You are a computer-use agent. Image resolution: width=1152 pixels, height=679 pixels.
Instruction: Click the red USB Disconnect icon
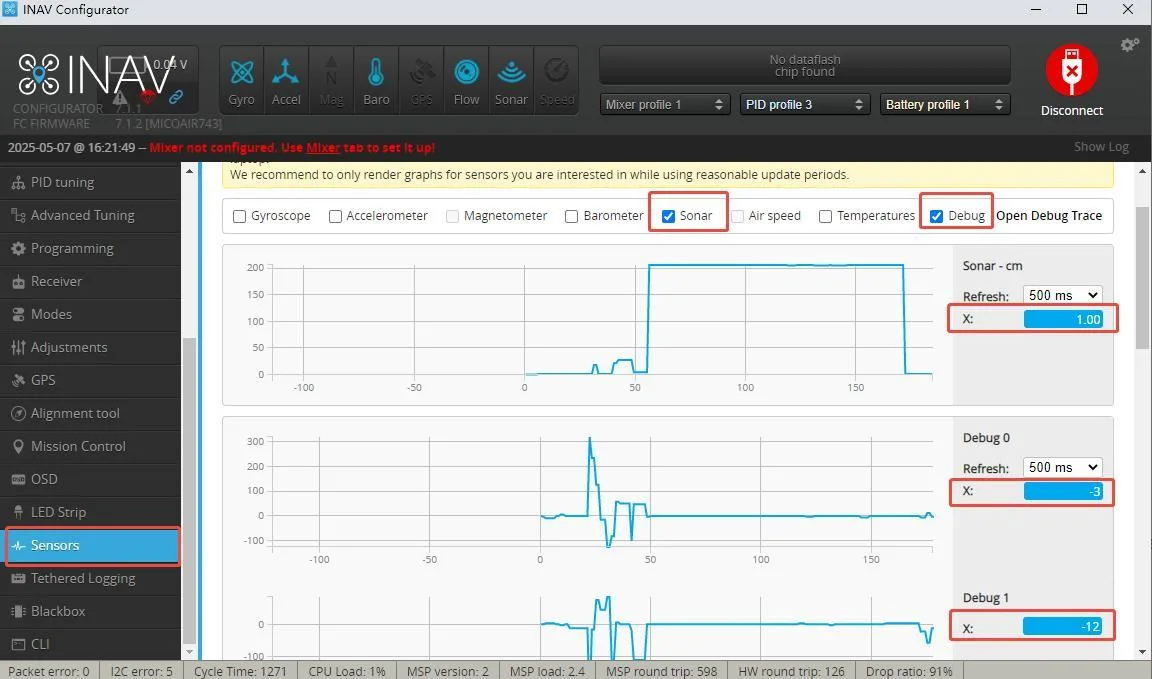coord(1072,70)
